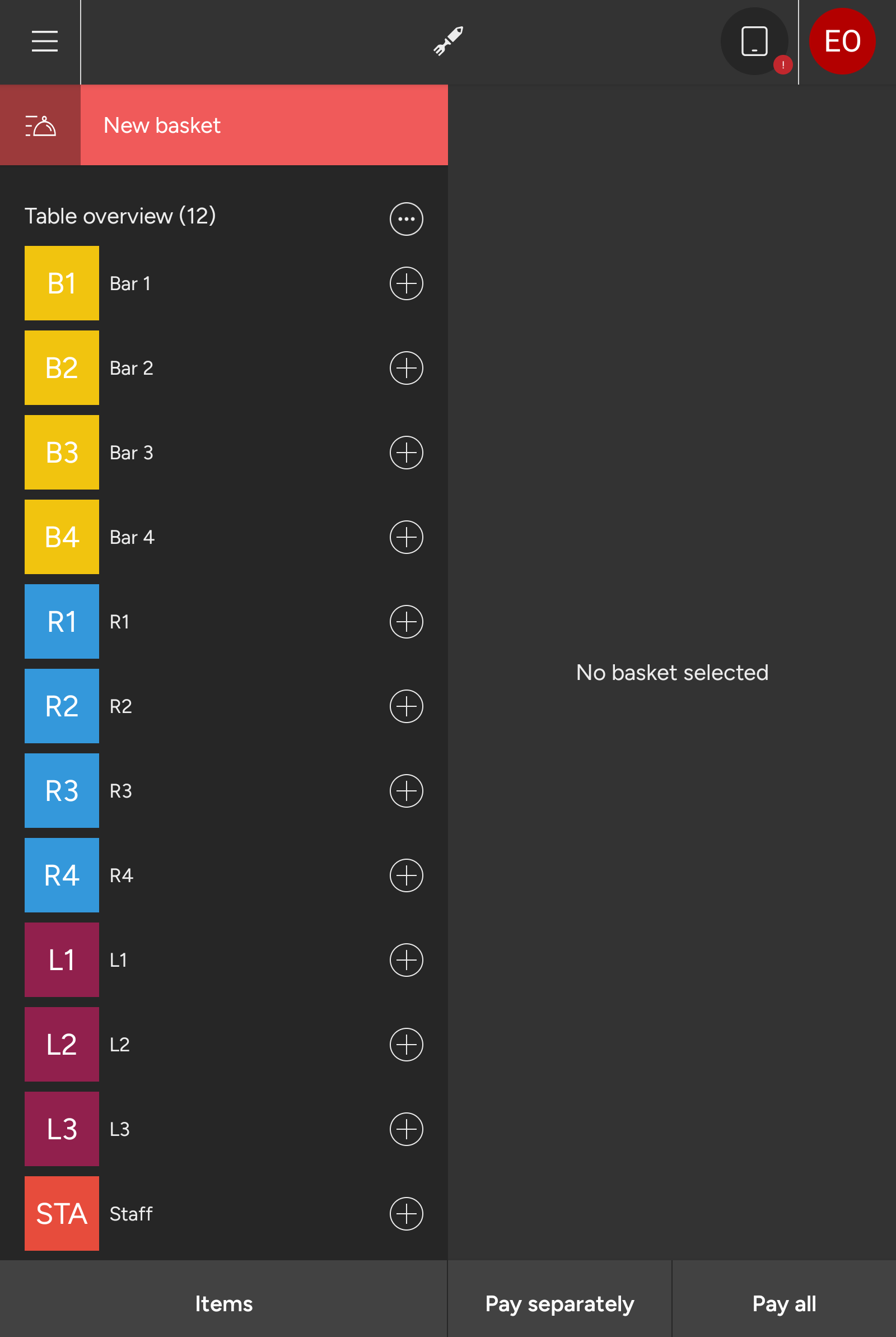Click the serving dish orders icon
The image size is (896, 1337).
pyautogui.click(x=40, y=125)
